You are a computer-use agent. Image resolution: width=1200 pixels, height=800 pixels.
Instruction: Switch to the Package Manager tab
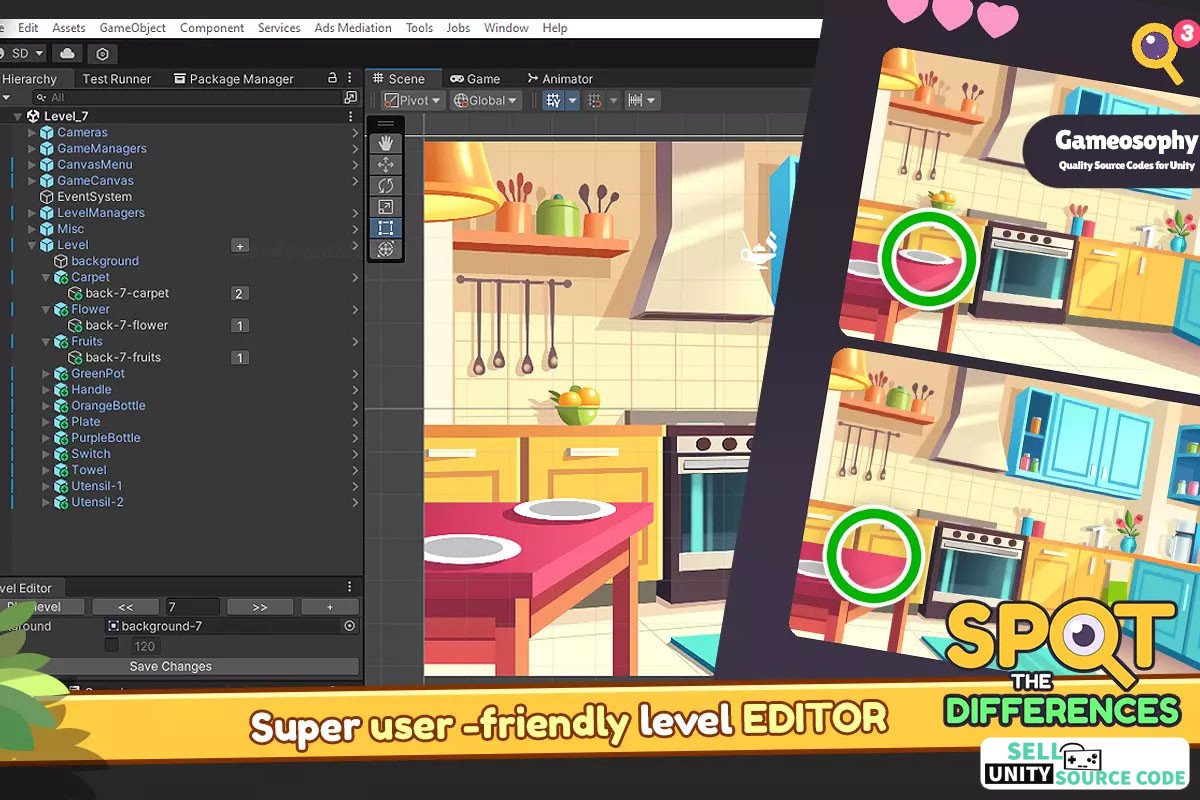[x=234, y=78]
